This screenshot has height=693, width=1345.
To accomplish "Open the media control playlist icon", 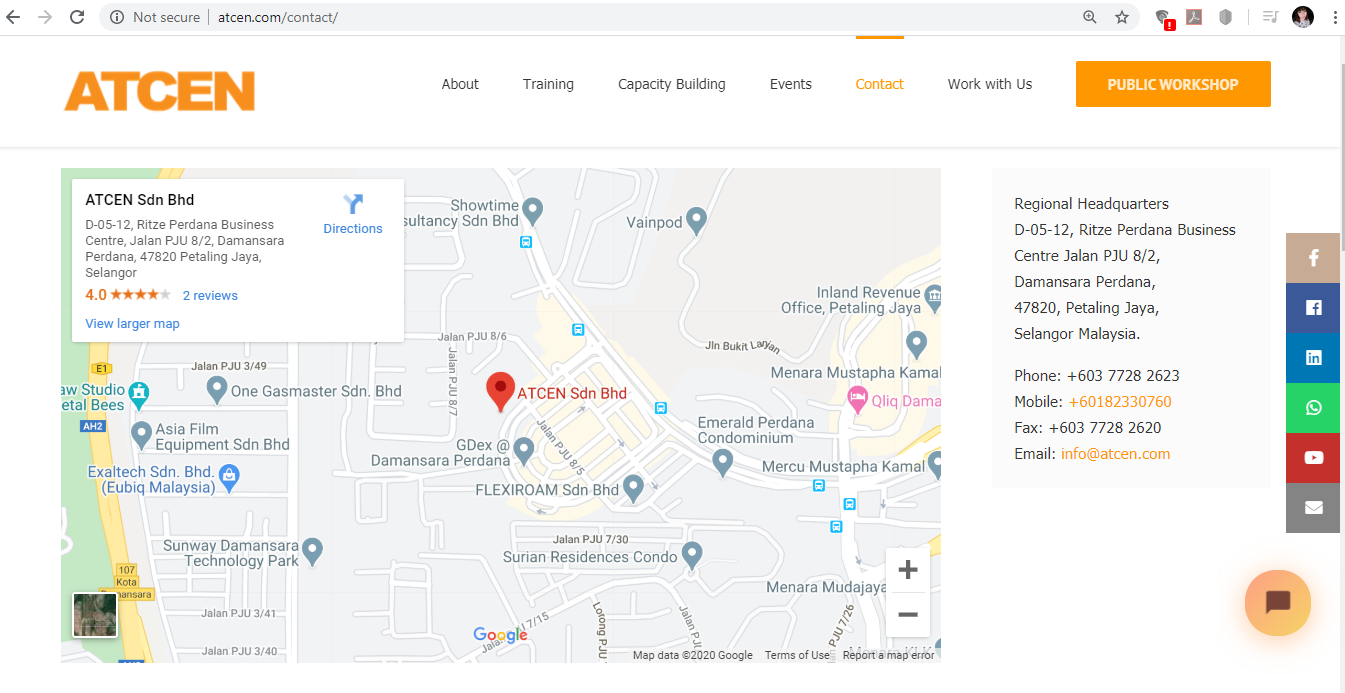I will (1270, 17).
